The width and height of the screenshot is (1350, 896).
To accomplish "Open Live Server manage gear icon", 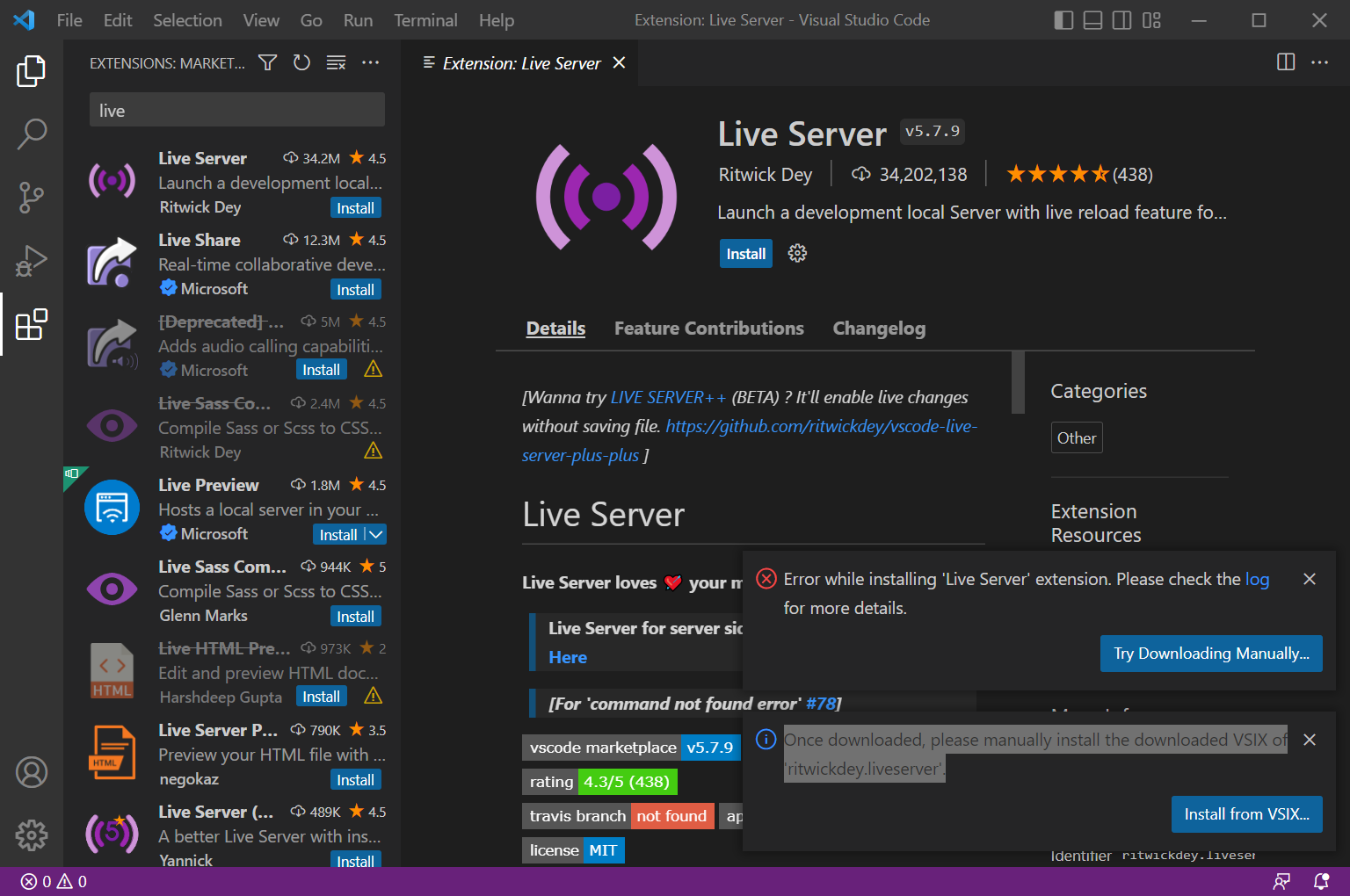I will coord(797,253).
